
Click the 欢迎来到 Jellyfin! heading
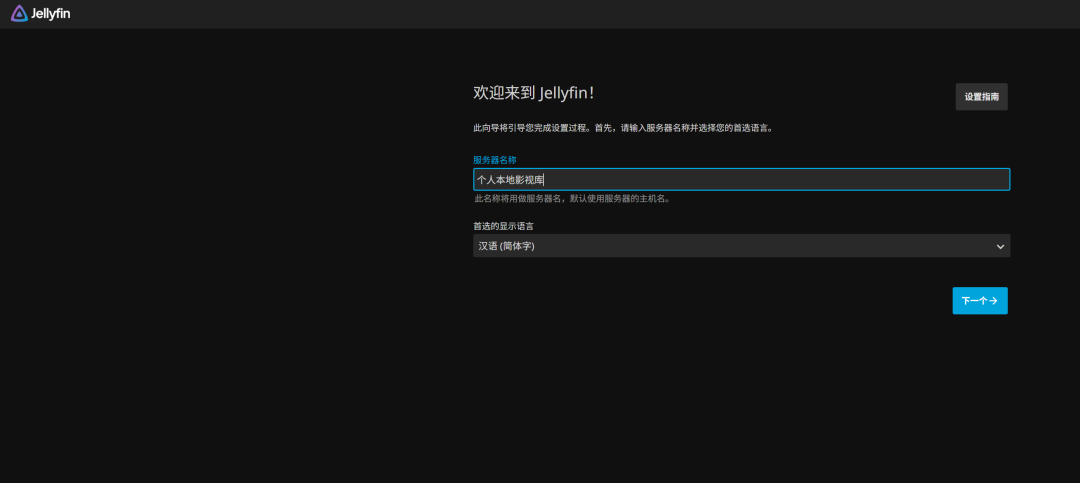534,93
